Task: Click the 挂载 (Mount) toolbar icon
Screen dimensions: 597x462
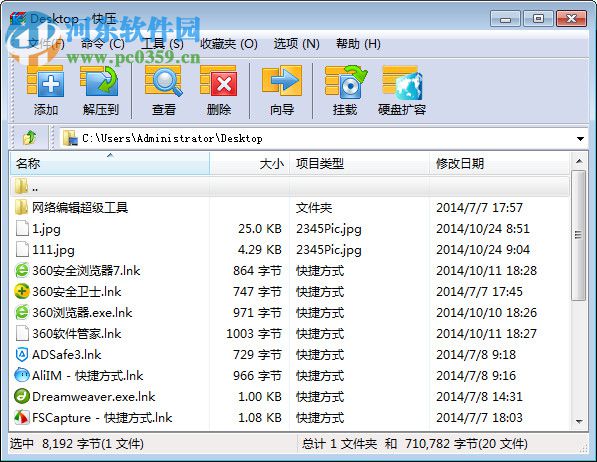Action: click(345, 81)
